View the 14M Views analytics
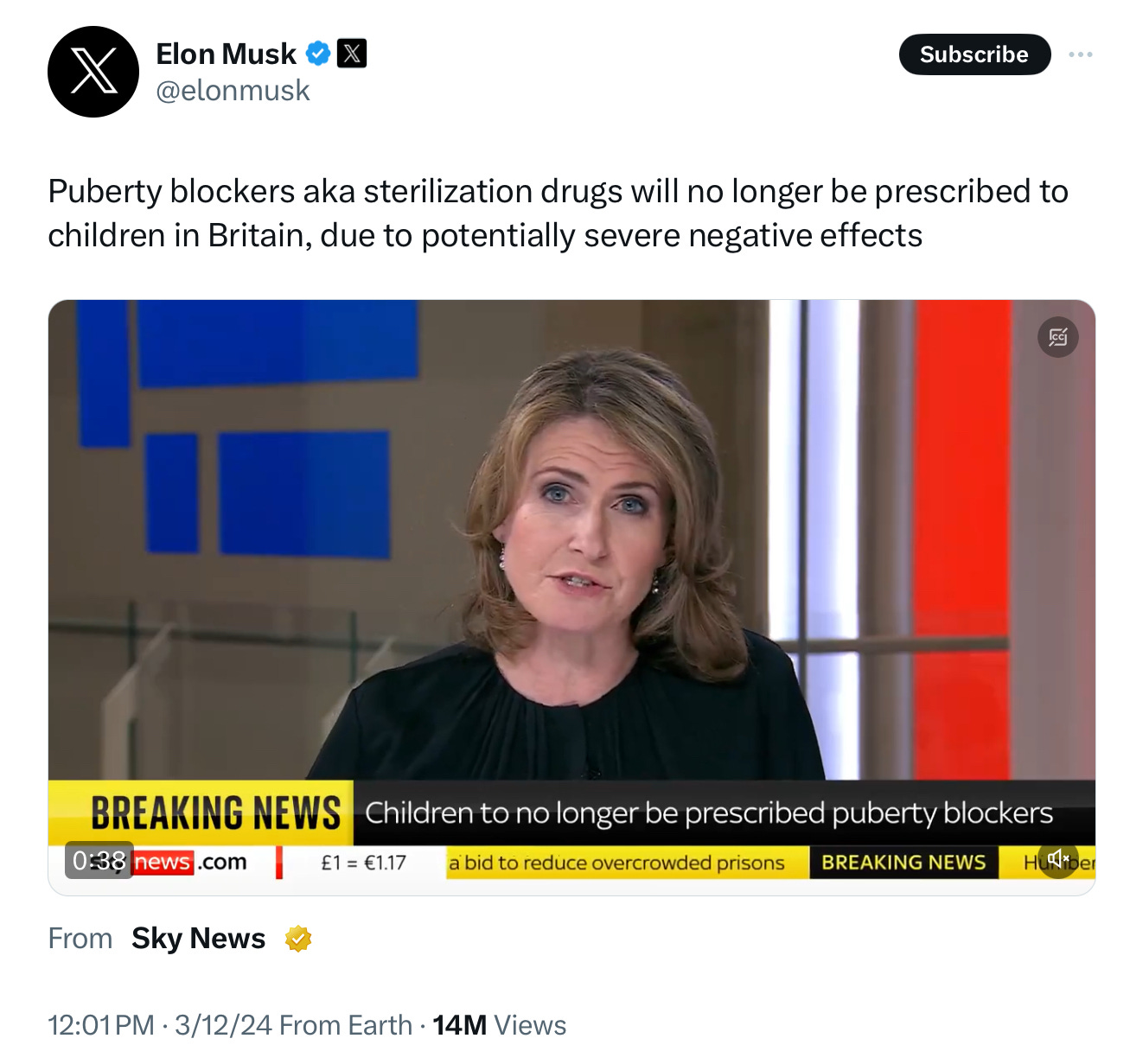Screen dimensions: 1130x1064 pyautogui.click(x=499, y=1025)
